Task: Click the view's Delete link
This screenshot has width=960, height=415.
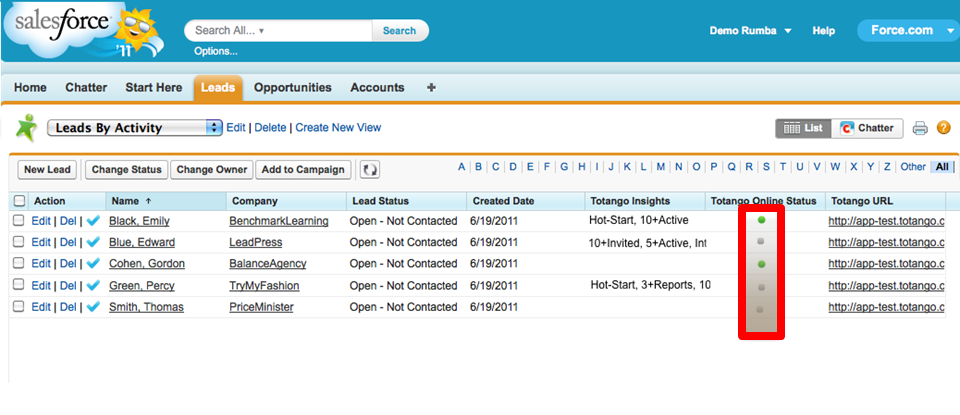Action: click(271, 127)
